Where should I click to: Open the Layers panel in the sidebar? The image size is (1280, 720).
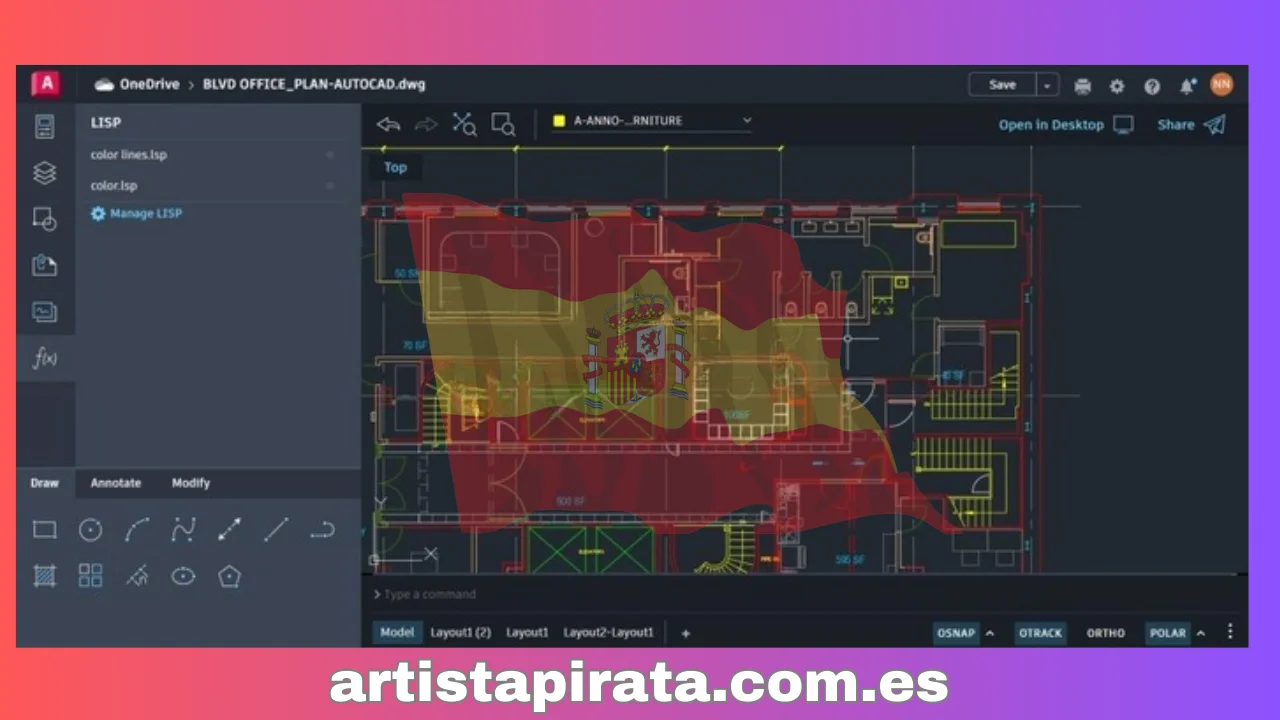(44, 172)
